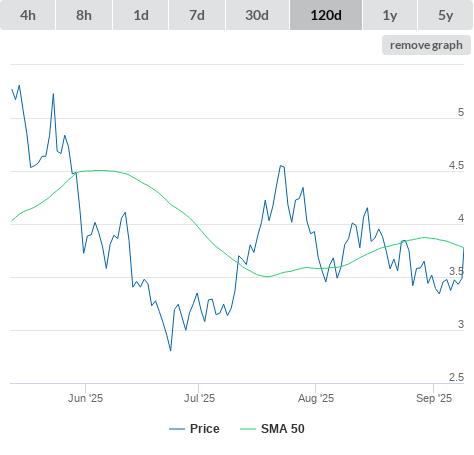Click the Sep '25 axis label

pyautogui.click(x=434, y=398)
